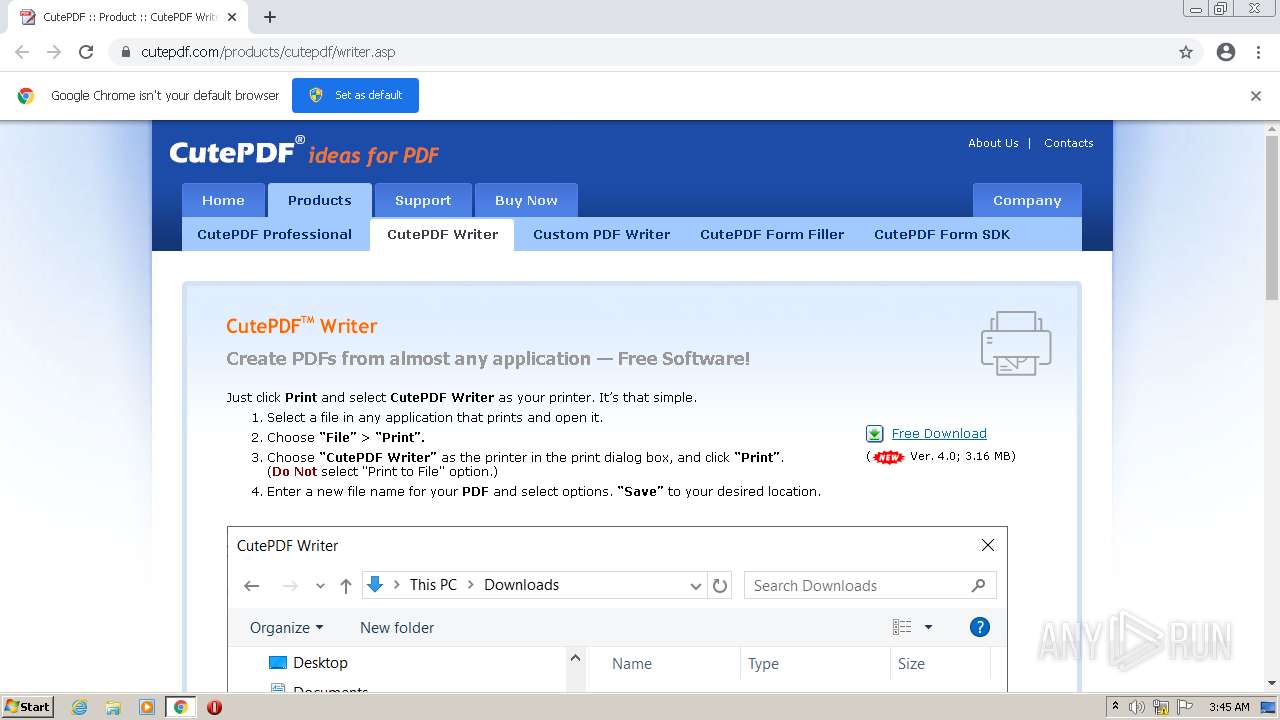1280x720 pixels.
Task: Open the Company tab
Action: click(x=1027, y=200)
